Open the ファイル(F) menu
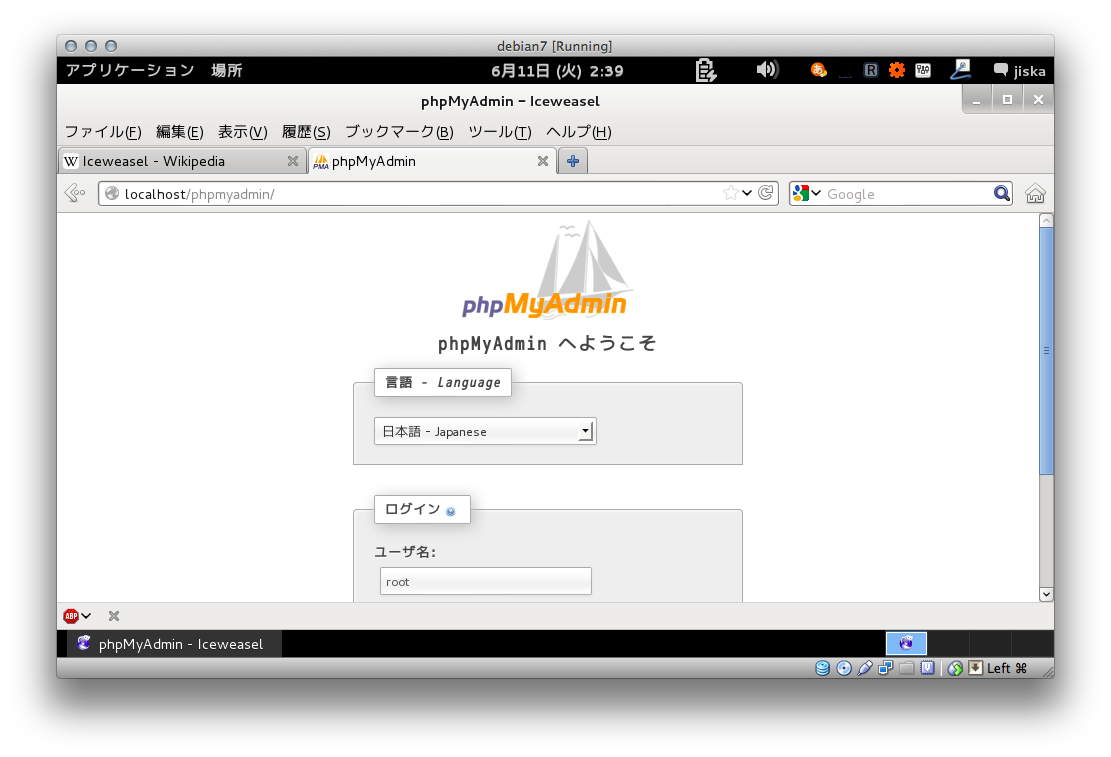The image size is (1111, 757). [x=103, y=132]
